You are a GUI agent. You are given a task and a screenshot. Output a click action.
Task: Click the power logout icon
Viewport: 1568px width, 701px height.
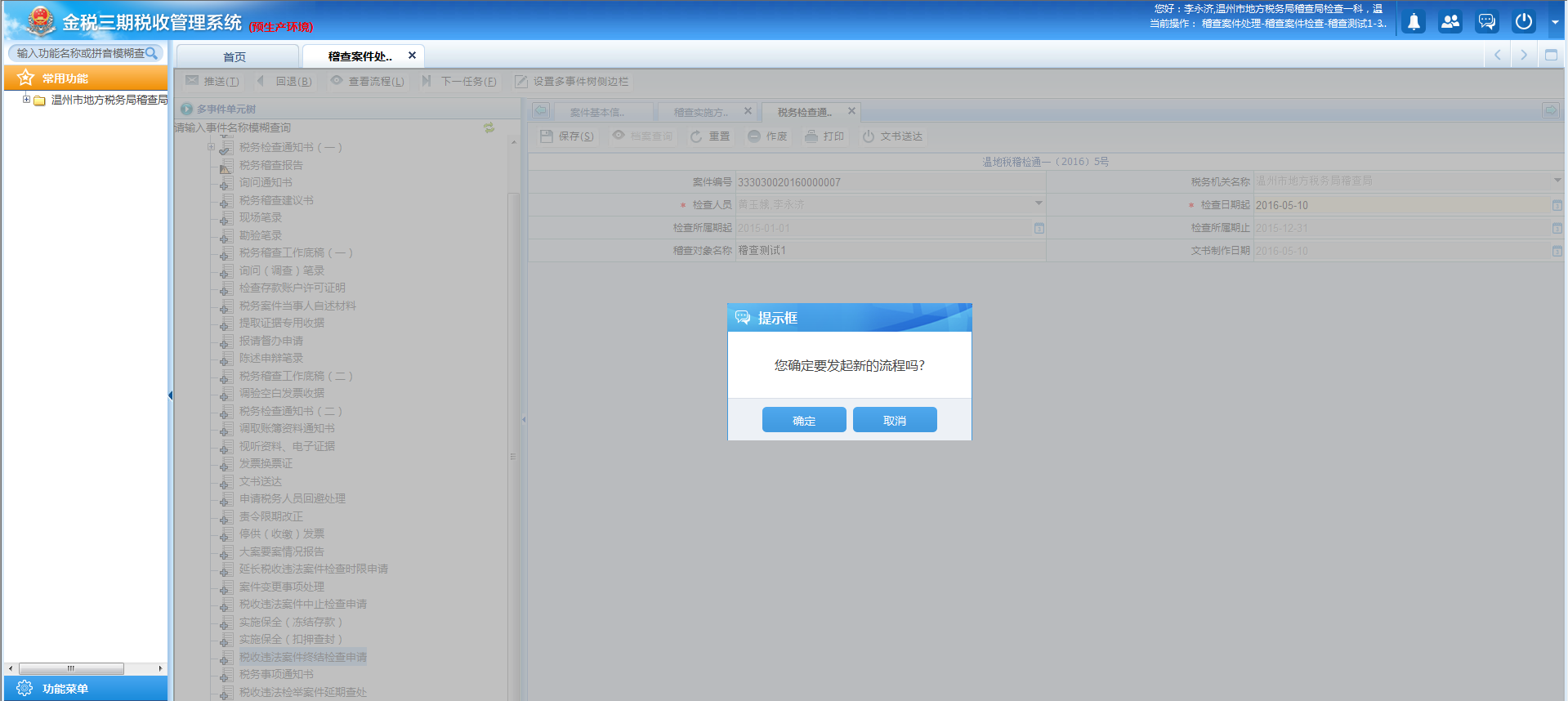pos(1524,22)
